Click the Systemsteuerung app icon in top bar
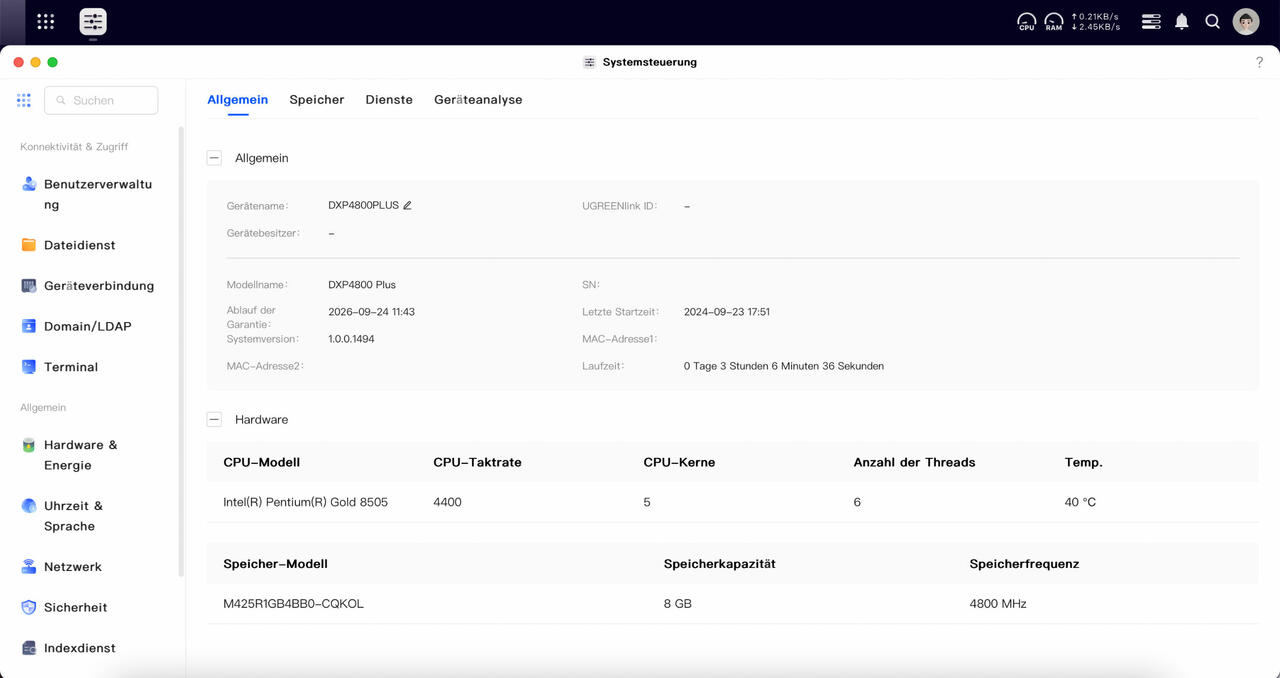This screenshot has height=678, width=1280. pyautogui.click(x=93, y=22)
